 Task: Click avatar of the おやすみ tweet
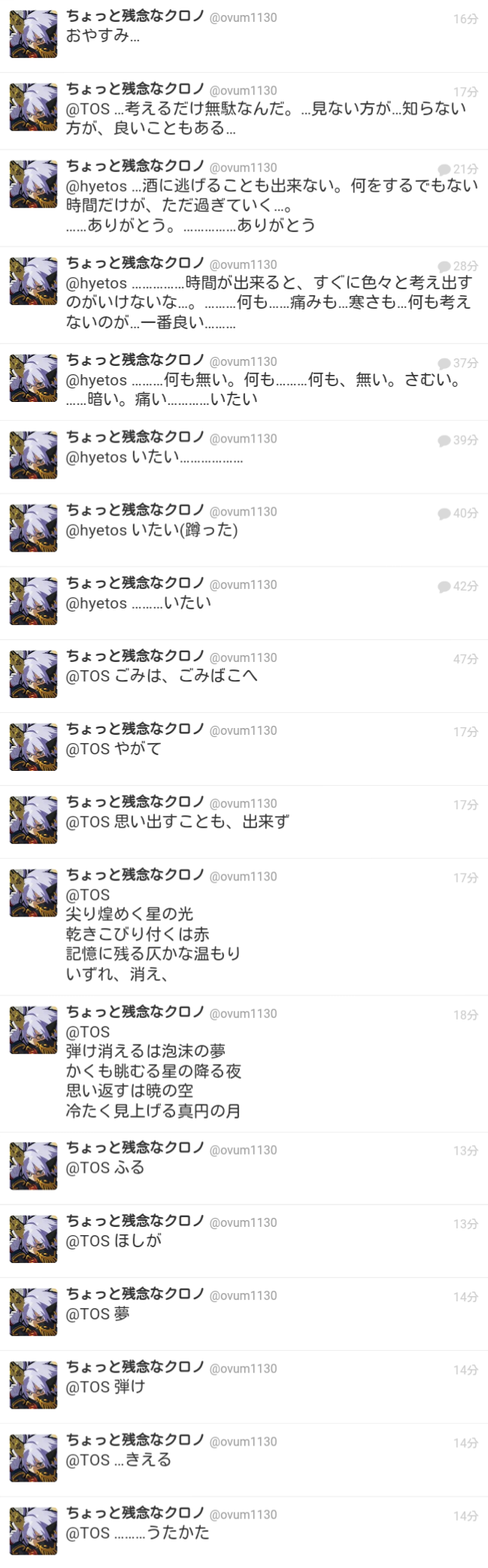tap(33, 34)
